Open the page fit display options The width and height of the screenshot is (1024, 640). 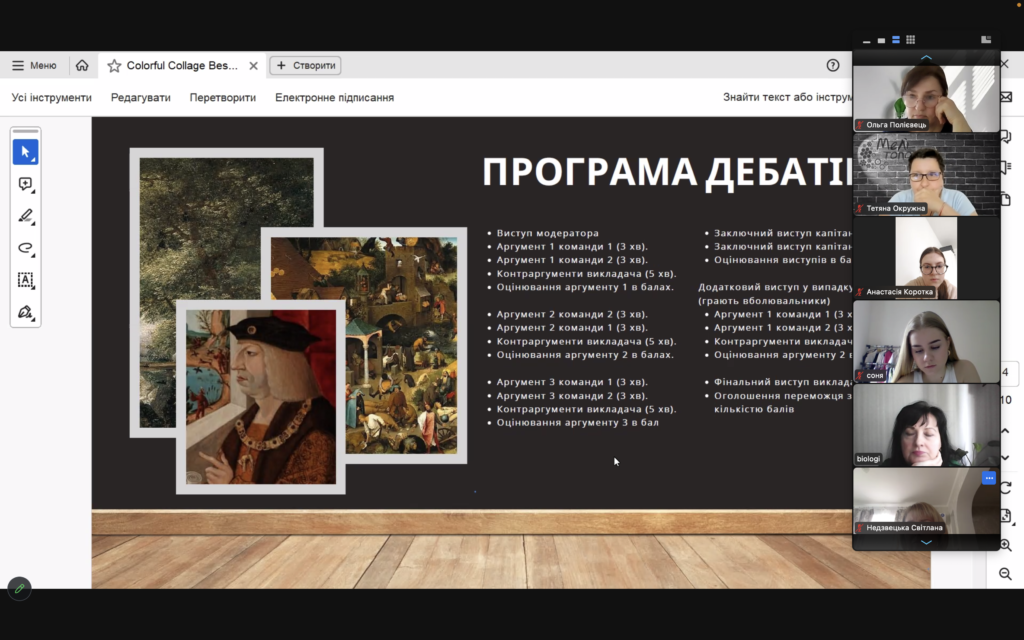click(x=1006, y=516)
